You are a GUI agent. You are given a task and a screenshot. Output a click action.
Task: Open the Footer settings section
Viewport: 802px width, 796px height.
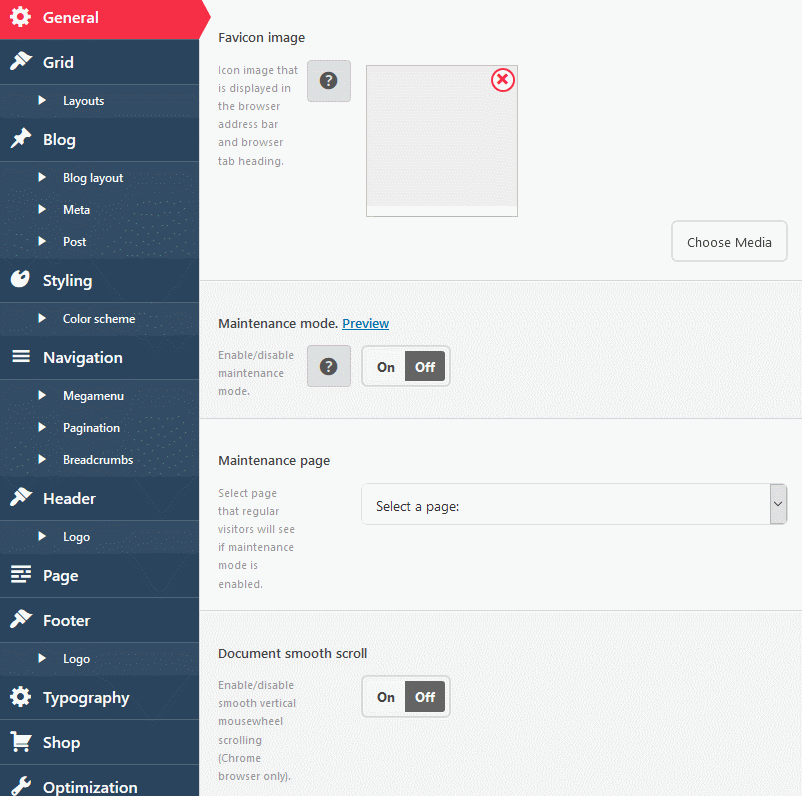(100, 620)
